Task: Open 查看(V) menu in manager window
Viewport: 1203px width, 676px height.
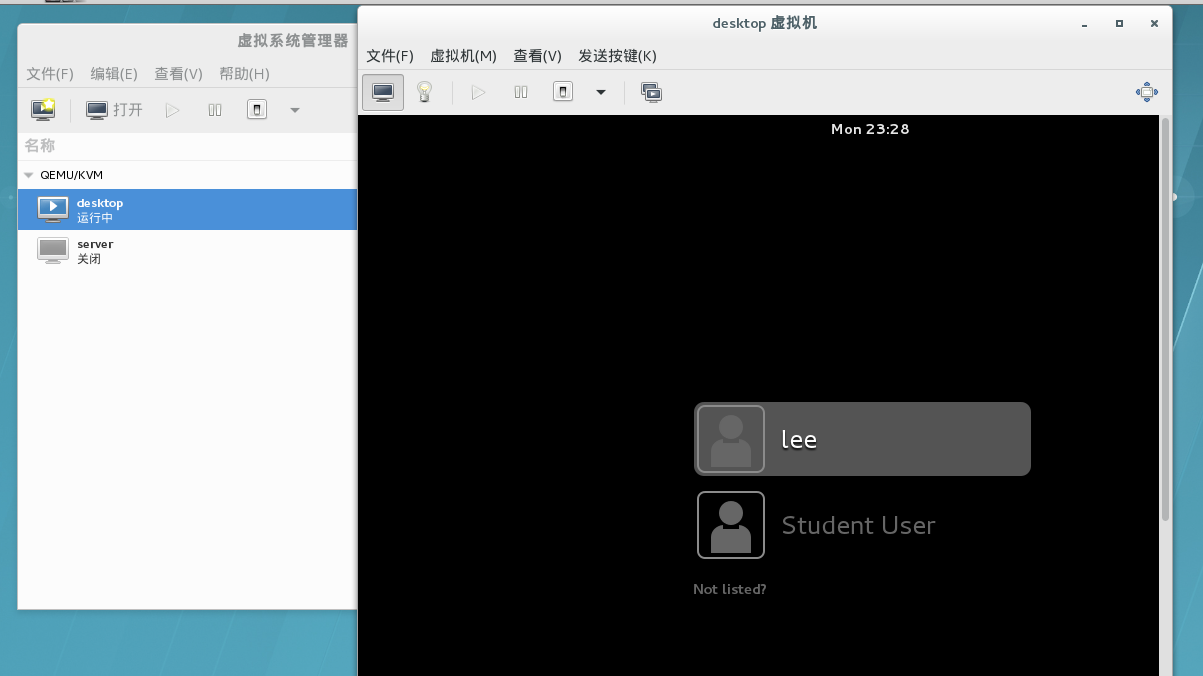Action: 178,74
